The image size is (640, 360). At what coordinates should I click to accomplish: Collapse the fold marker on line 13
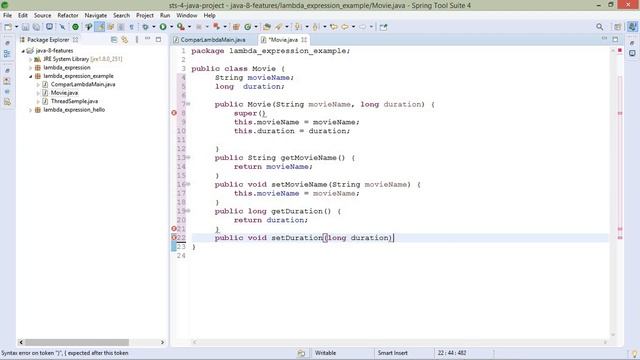tap(189, 158)
